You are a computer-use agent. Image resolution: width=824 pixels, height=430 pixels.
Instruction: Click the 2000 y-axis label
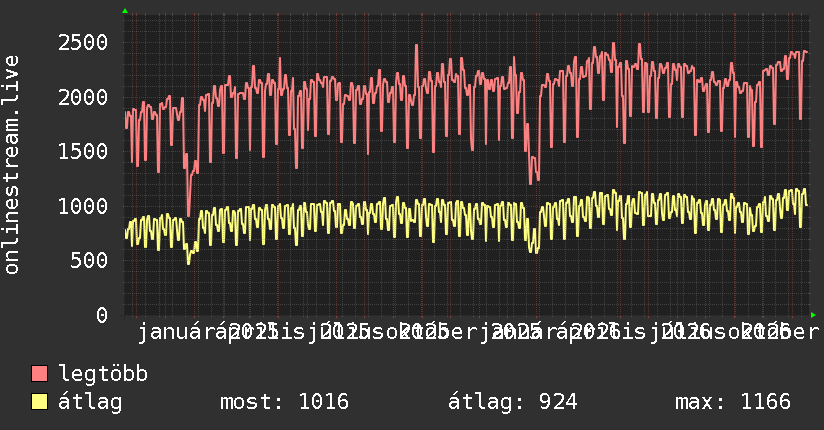tap(83, 97)
